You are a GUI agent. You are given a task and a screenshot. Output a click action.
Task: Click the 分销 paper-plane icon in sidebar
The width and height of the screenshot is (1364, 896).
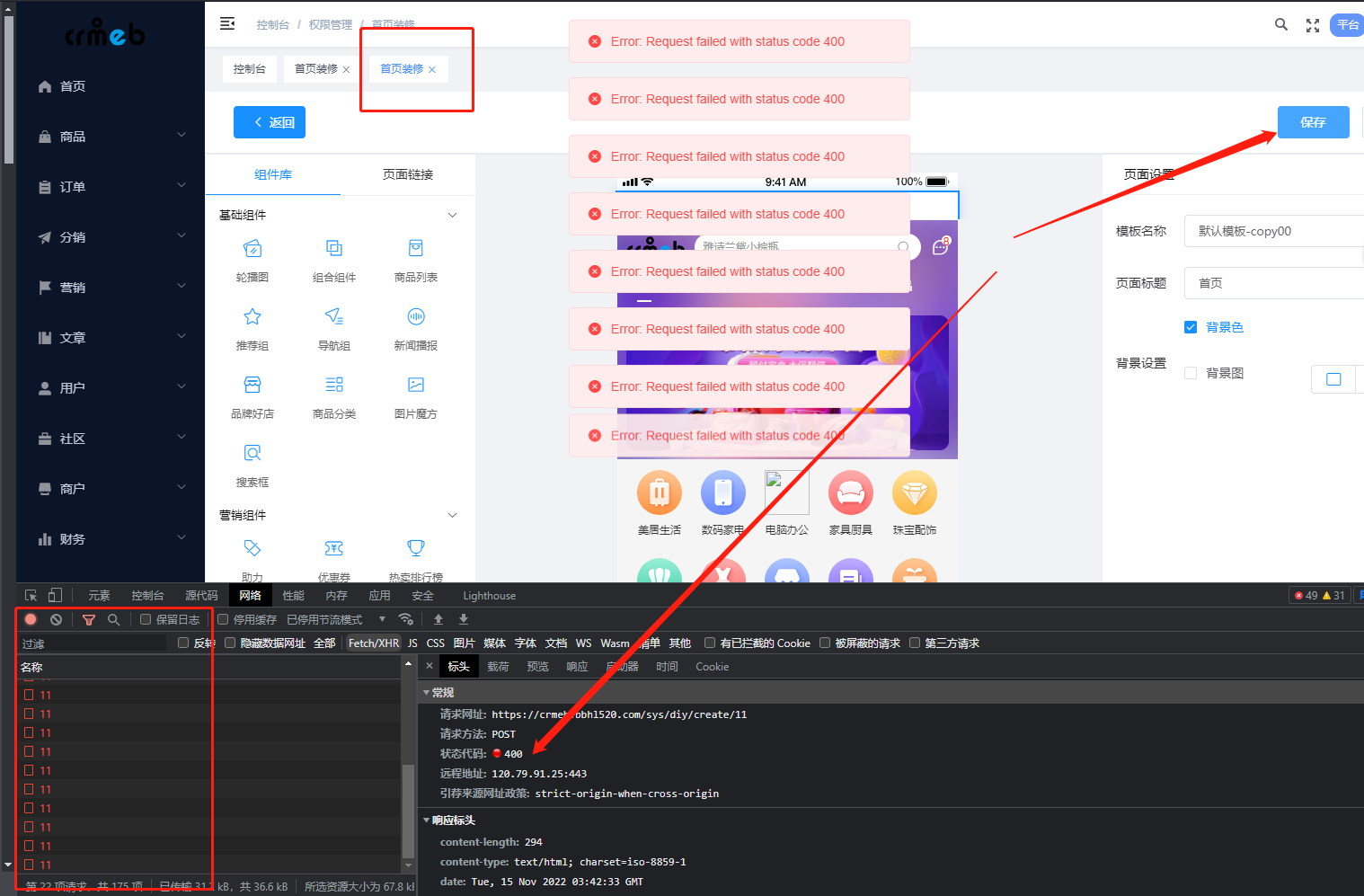[x=45, y=237]
